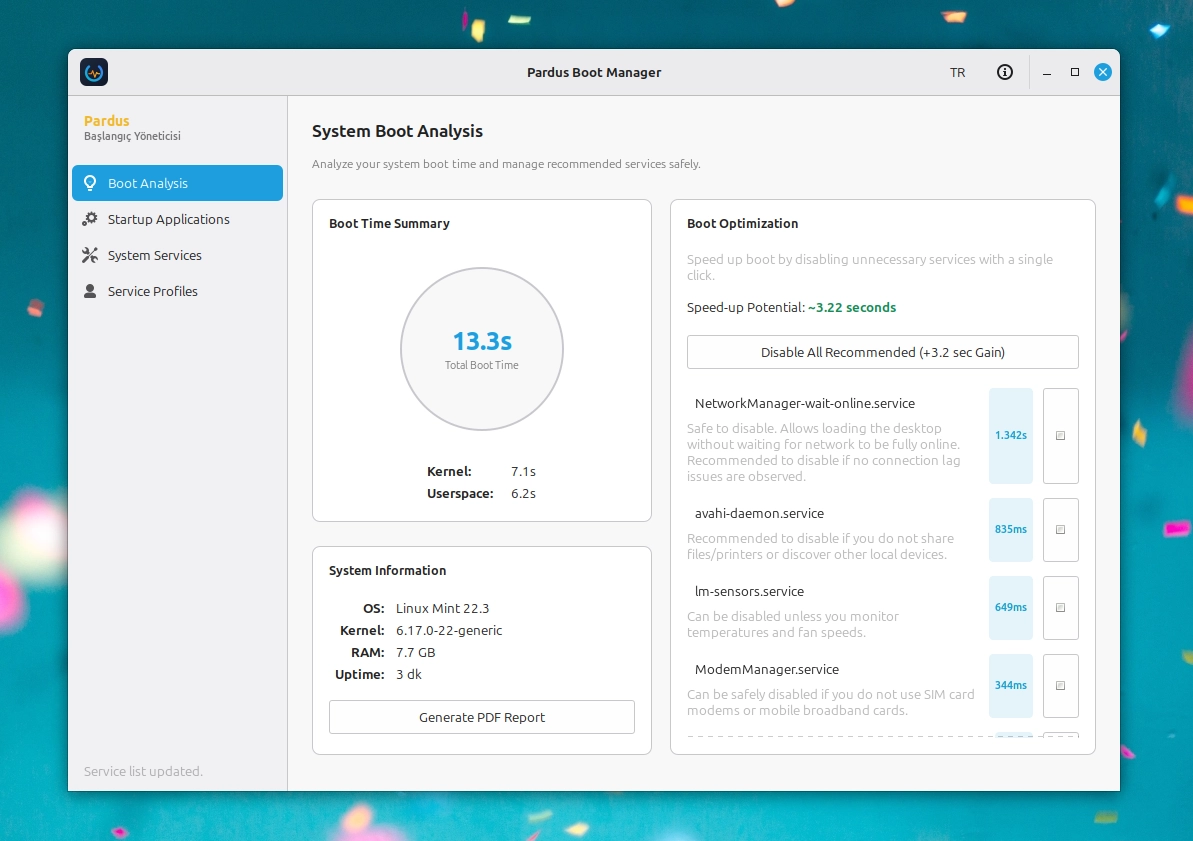Click the lightbulb icon beside Boot Analysis
Image resolution: width=1193 pixels, height=841 pixels.
[x=90, y=183]
